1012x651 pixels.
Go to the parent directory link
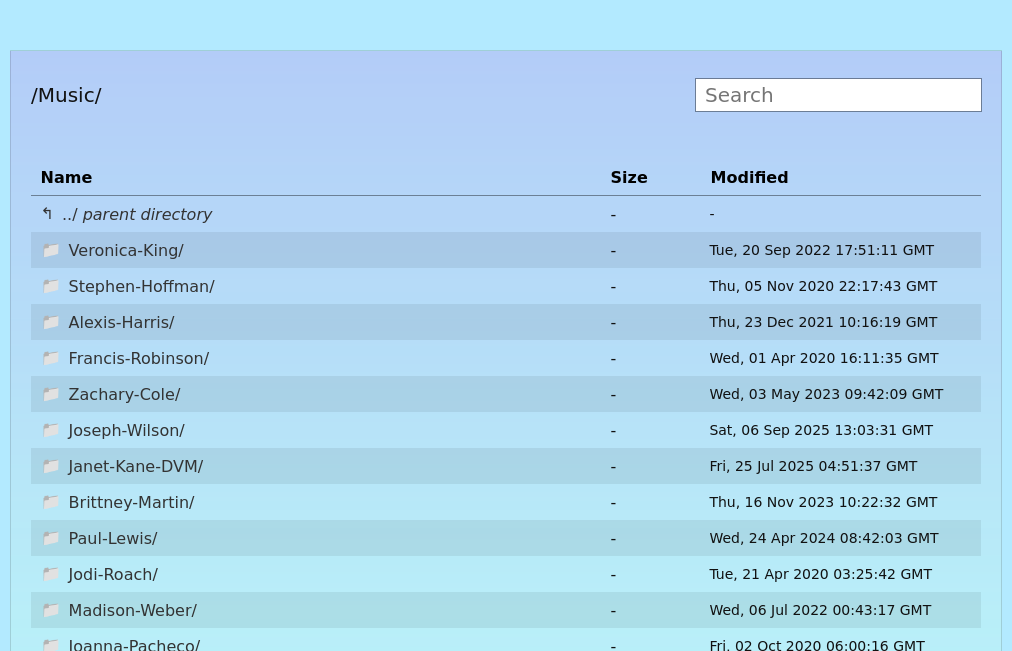137,214
